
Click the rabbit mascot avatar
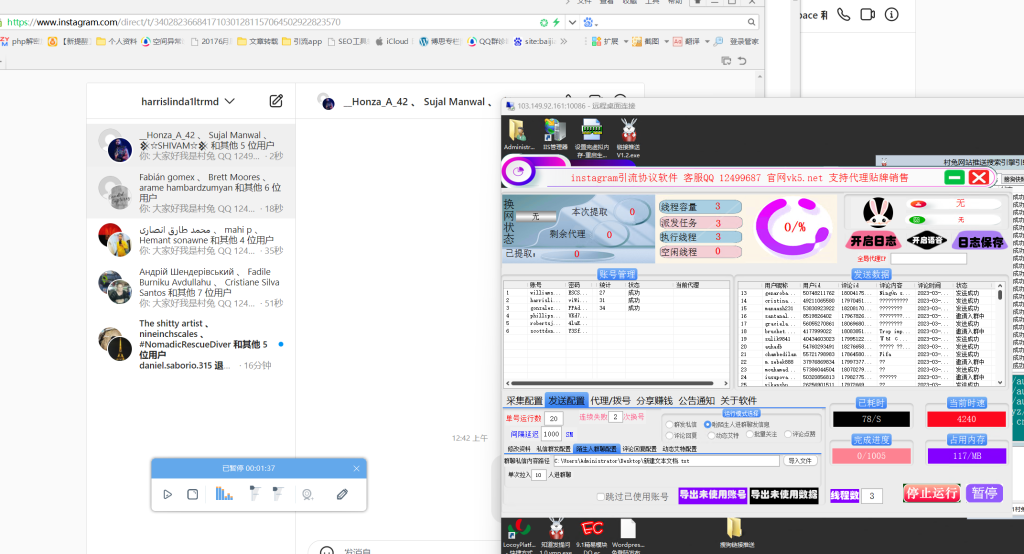(878, 214)
